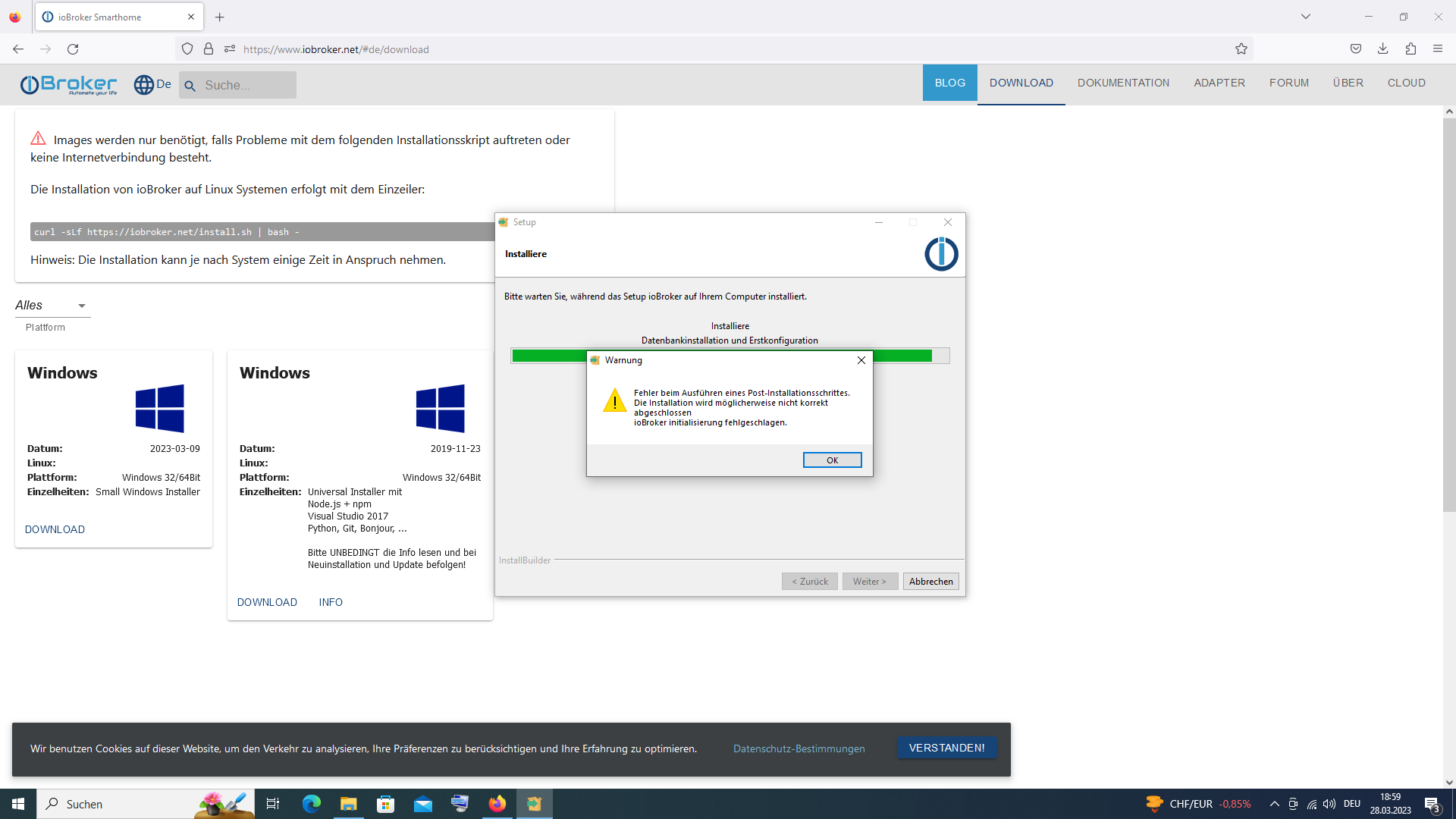Open Save to Pocket icon
The height and width of the screenshot is (819, 1456).
1356,49
